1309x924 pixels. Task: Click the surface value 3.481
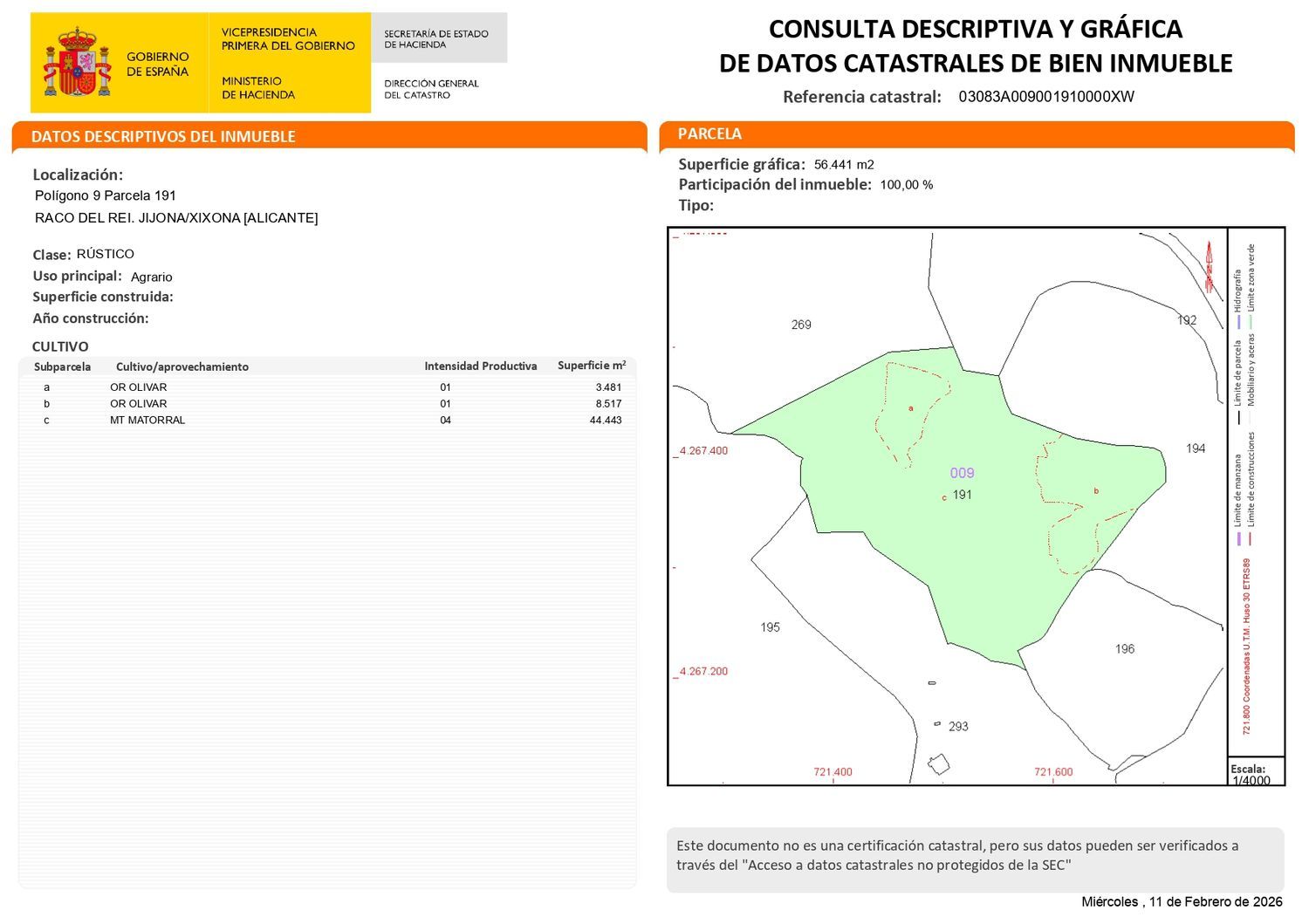point(608,387)
